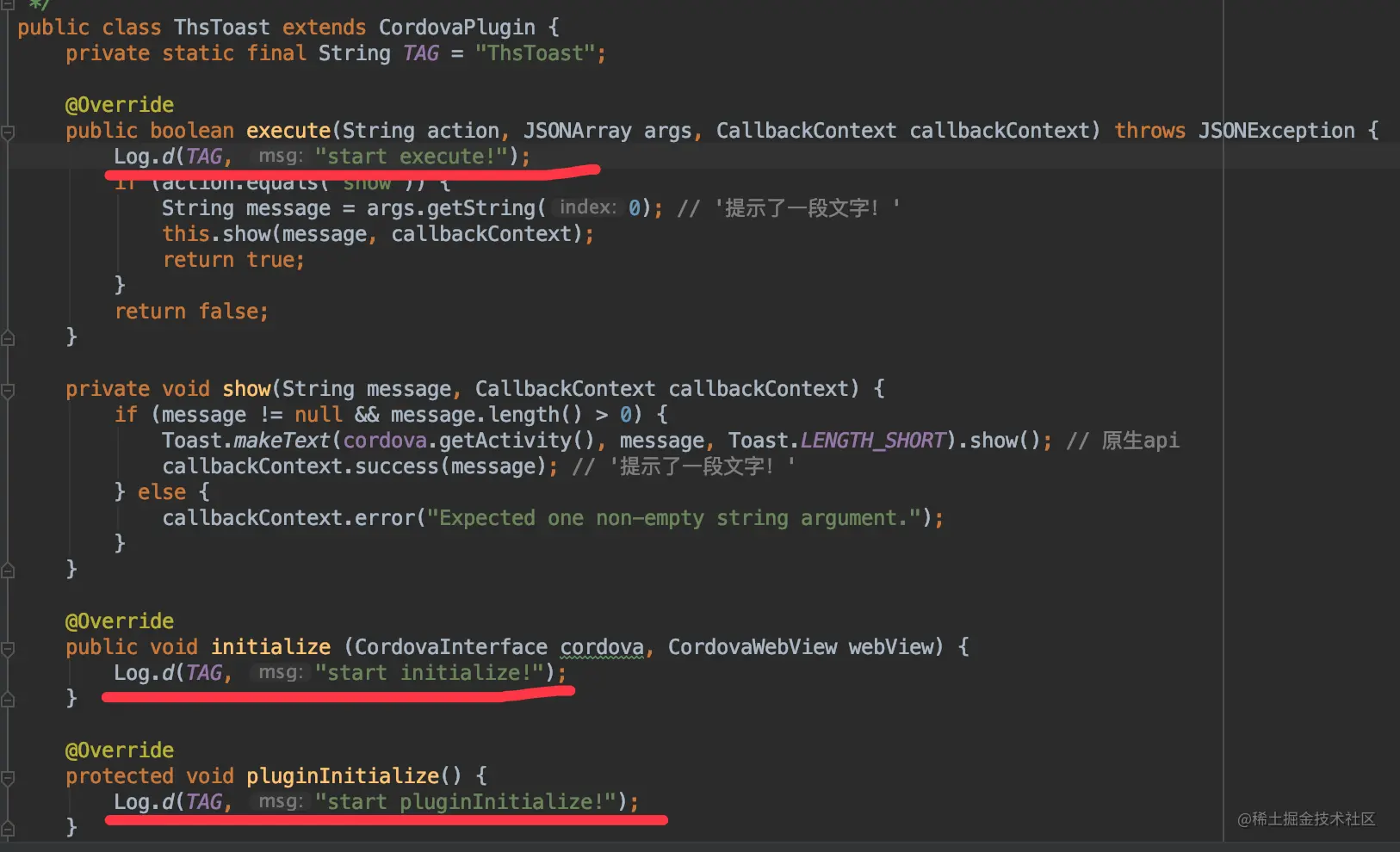1400x852 pixels.
Task: Click the underlined cordova parameter name
Action: pyautogui.click(x=602, y=647)
